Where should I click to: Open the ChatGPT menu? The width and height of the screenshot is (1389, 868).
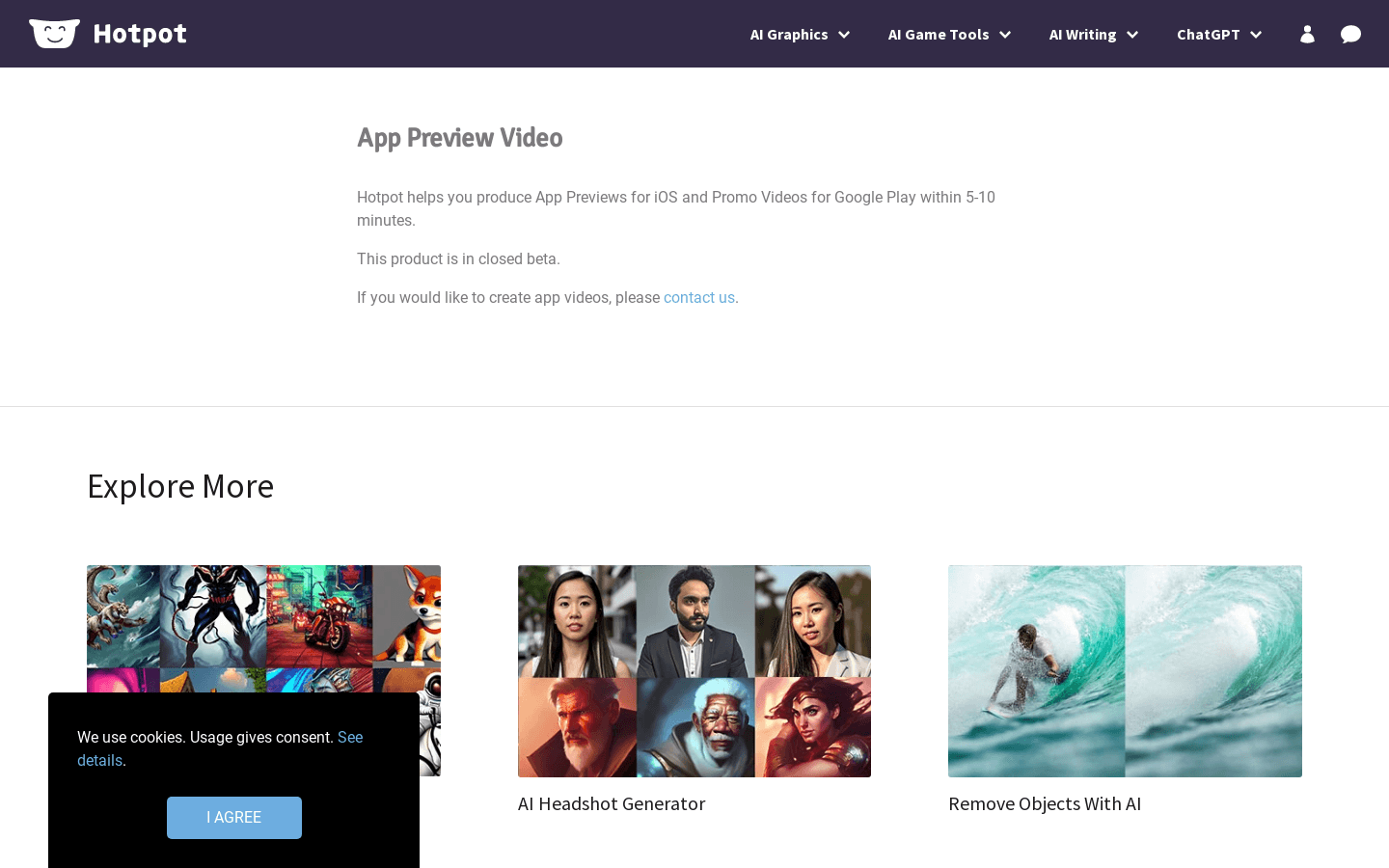click(x=1209, y=34)
